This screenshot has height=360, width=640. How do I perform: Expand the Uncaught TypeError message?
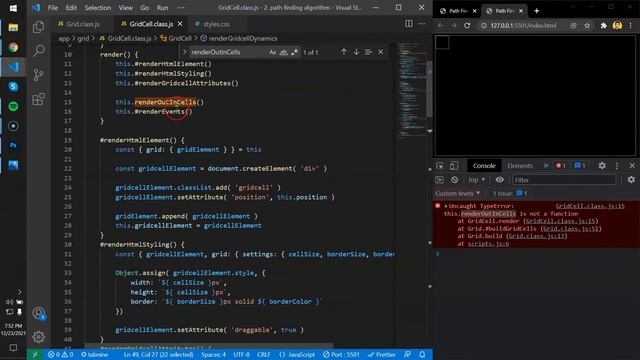(446, 207)
